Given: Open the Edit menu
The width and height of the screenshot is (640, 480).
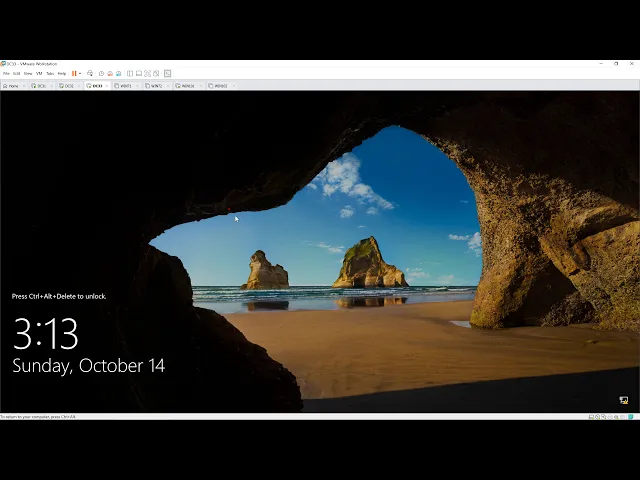Looking at the screenshot, I should [x=16, y=73].
